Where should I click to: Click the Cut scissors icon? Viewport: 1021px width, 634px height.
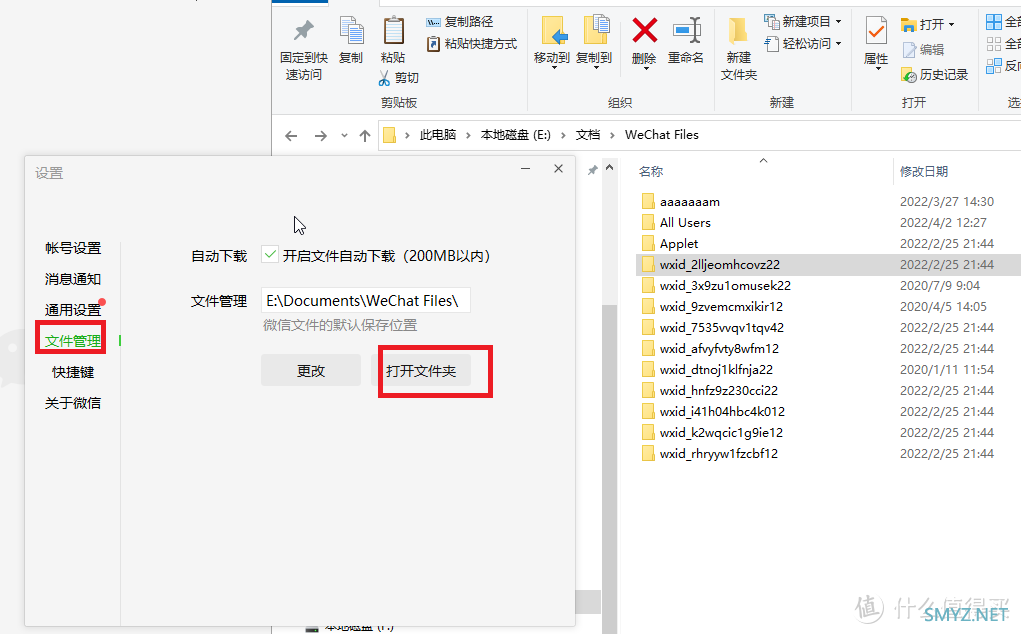[384, 78]
